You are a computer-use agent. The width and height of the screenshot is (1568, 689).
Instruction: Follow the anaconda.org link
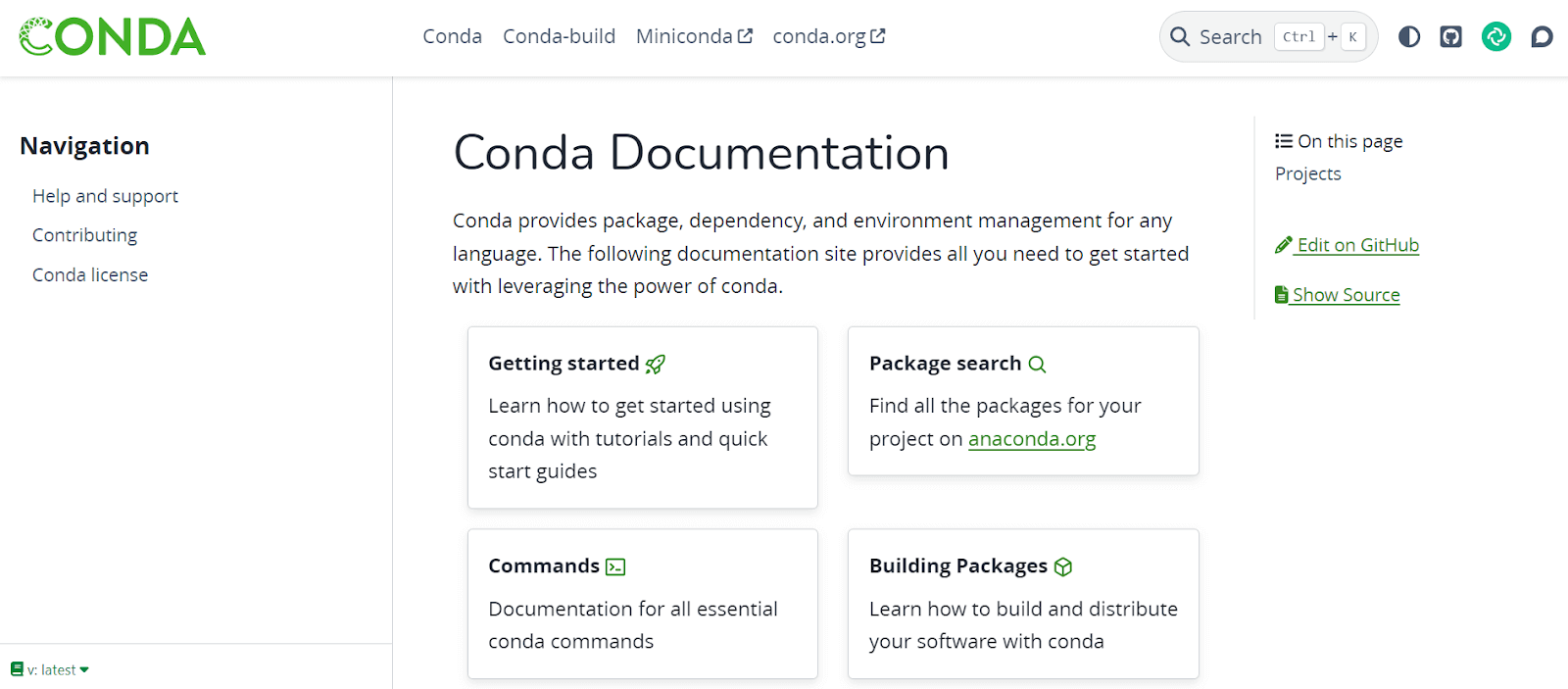(x=1032, y=439)
